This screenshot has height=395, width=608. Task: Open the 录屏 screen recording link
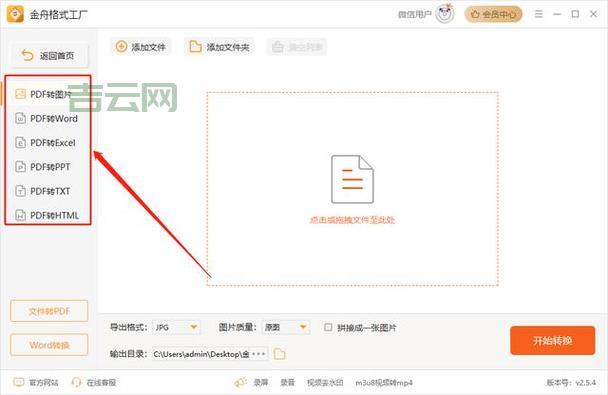click(x=261, y=383)
